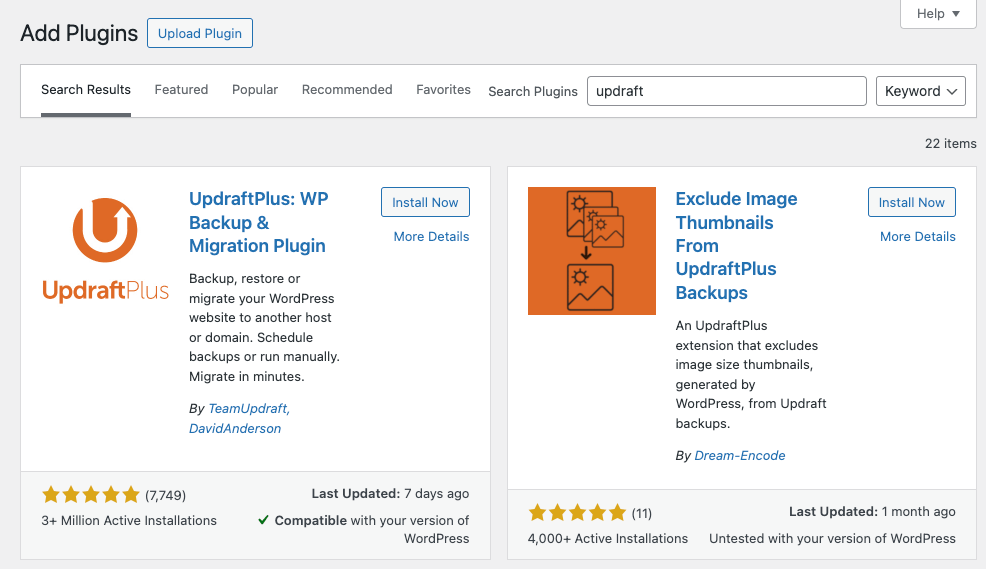The width and height of the screenshot is (986, 569).
Task: Click the '22 items' count text
Action: coord(950,143)
